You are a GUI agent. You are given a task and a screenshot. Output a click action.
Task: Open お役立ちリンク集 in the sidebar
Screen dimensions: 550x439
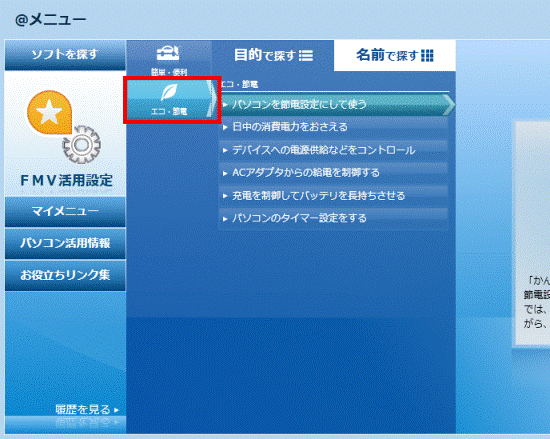point(65,275)
